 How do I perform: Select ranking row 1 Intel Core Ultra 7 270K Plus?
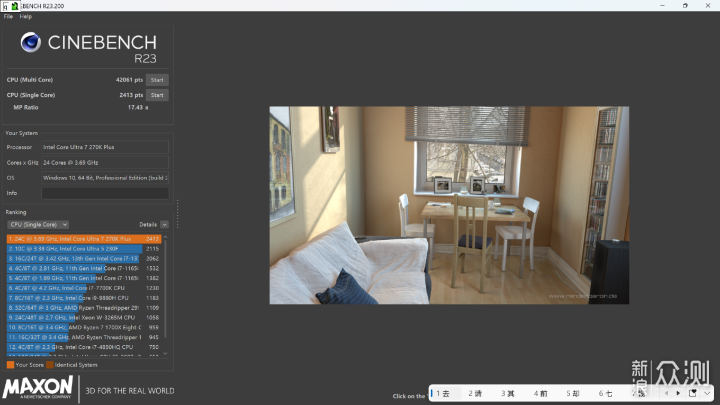pos(84,239)
